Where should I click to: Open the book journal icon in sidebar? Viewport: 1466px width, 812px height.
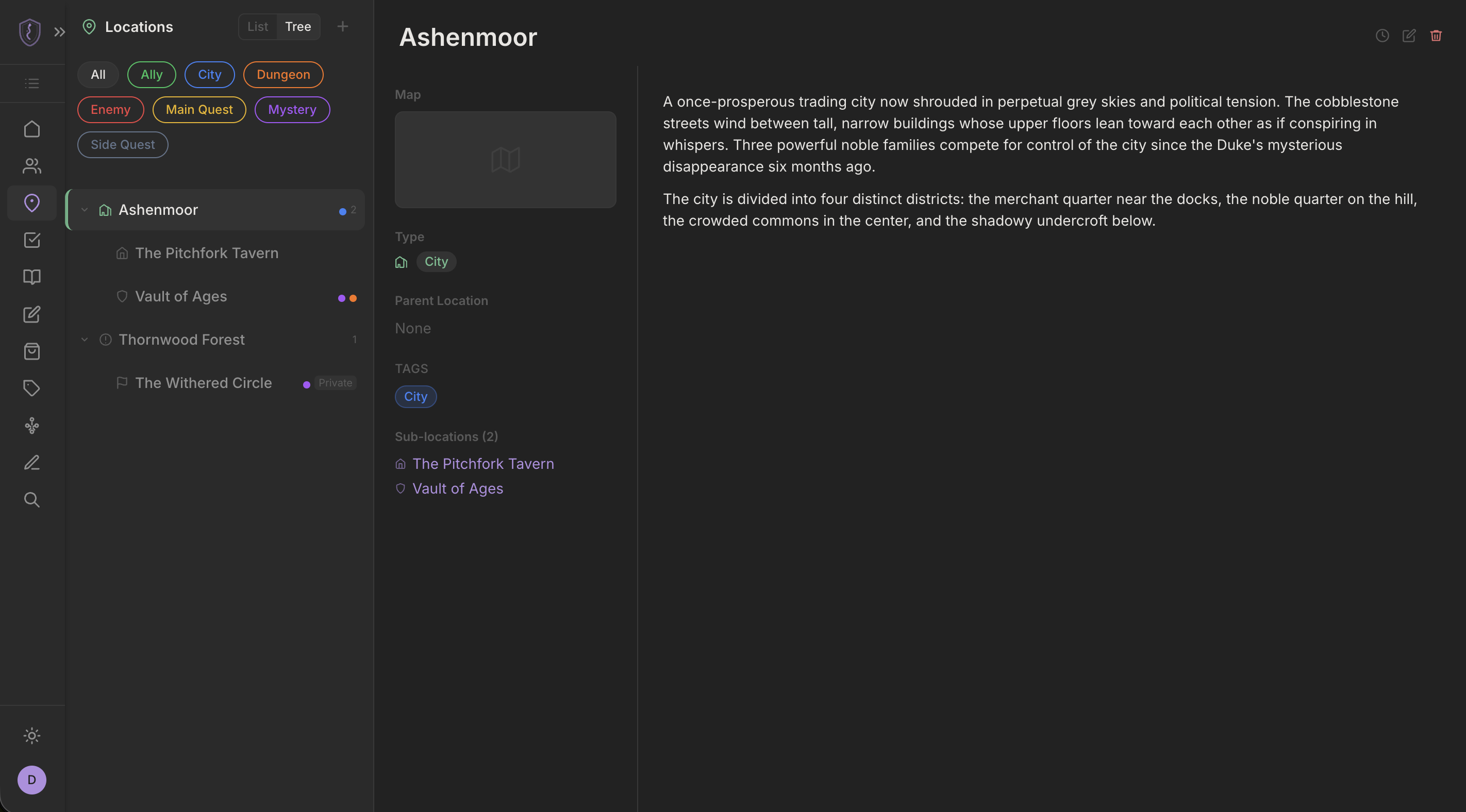coord(32,277)
